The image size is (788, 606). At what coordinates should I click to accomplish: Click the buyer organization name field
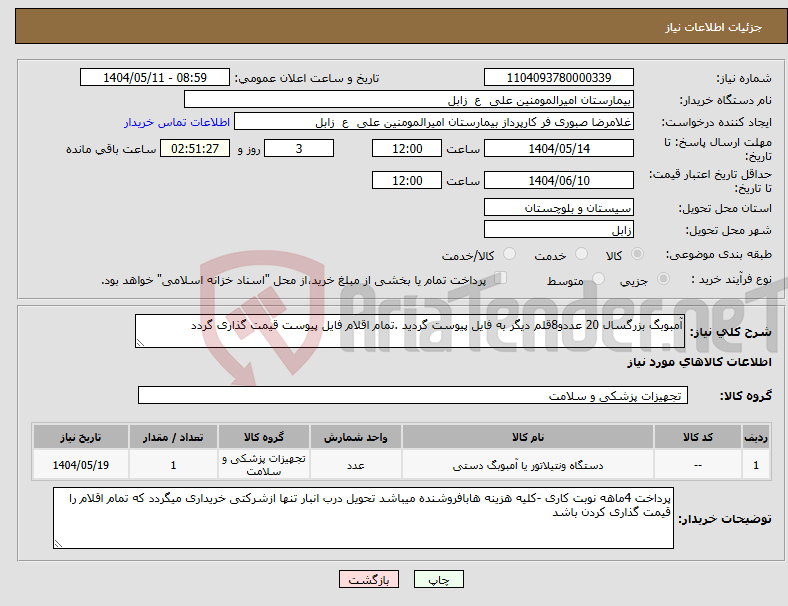409,99
